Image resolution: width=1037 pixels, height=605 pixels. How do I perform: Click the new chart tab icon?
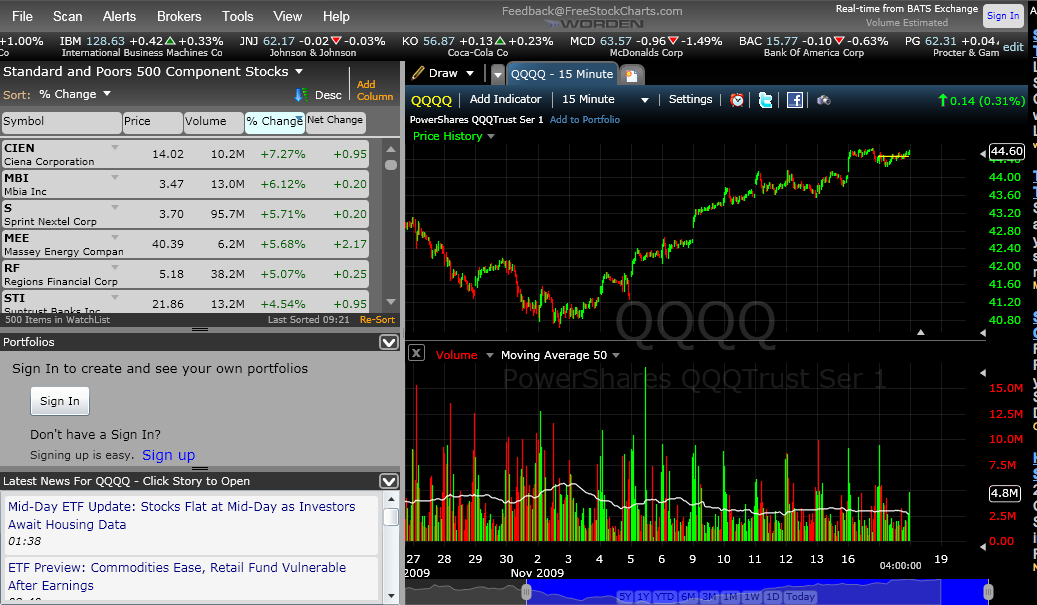632,75
